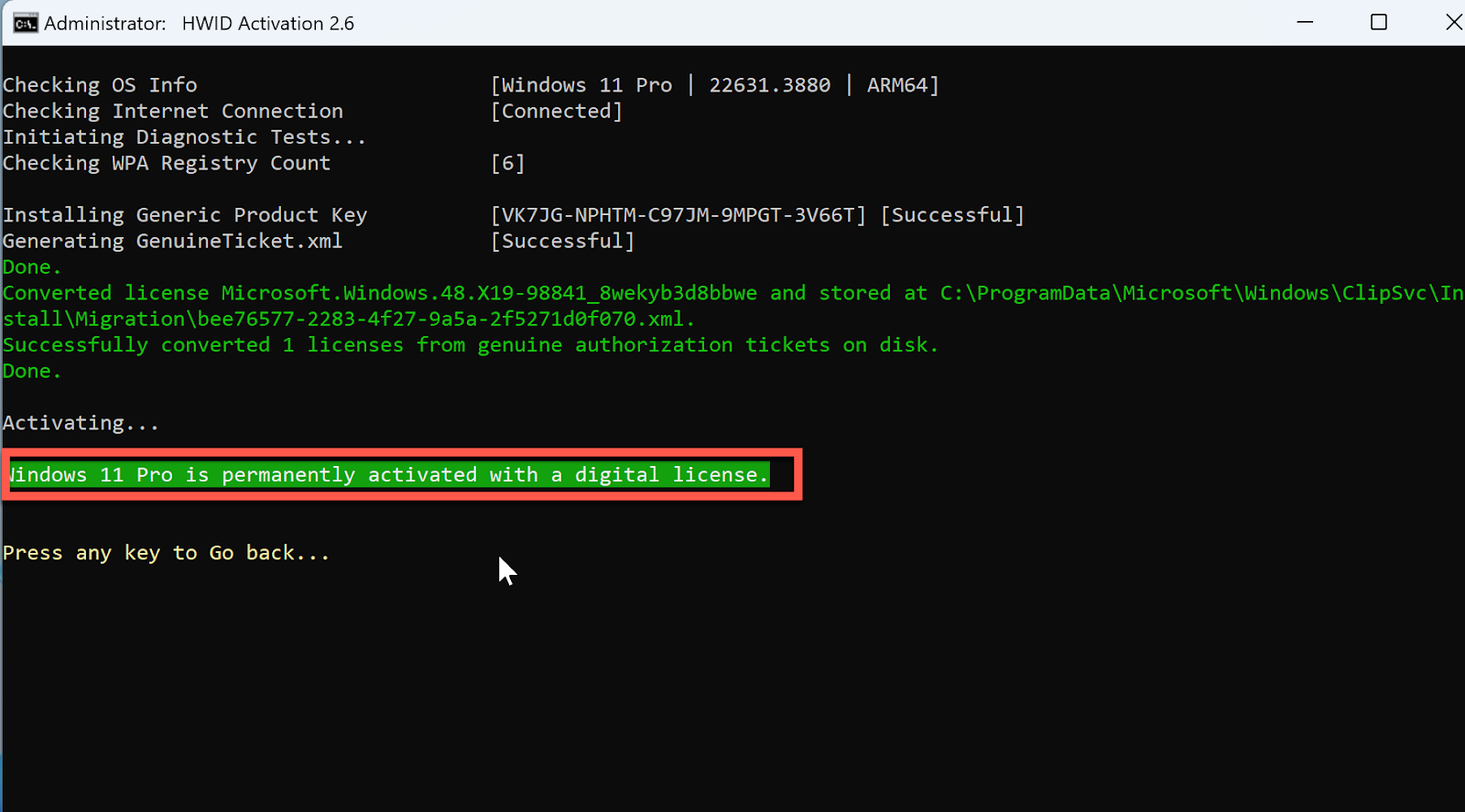Screen dimensions: 1465x812
Task: Click the second green 'Done.' line
Action: [32, 371]
